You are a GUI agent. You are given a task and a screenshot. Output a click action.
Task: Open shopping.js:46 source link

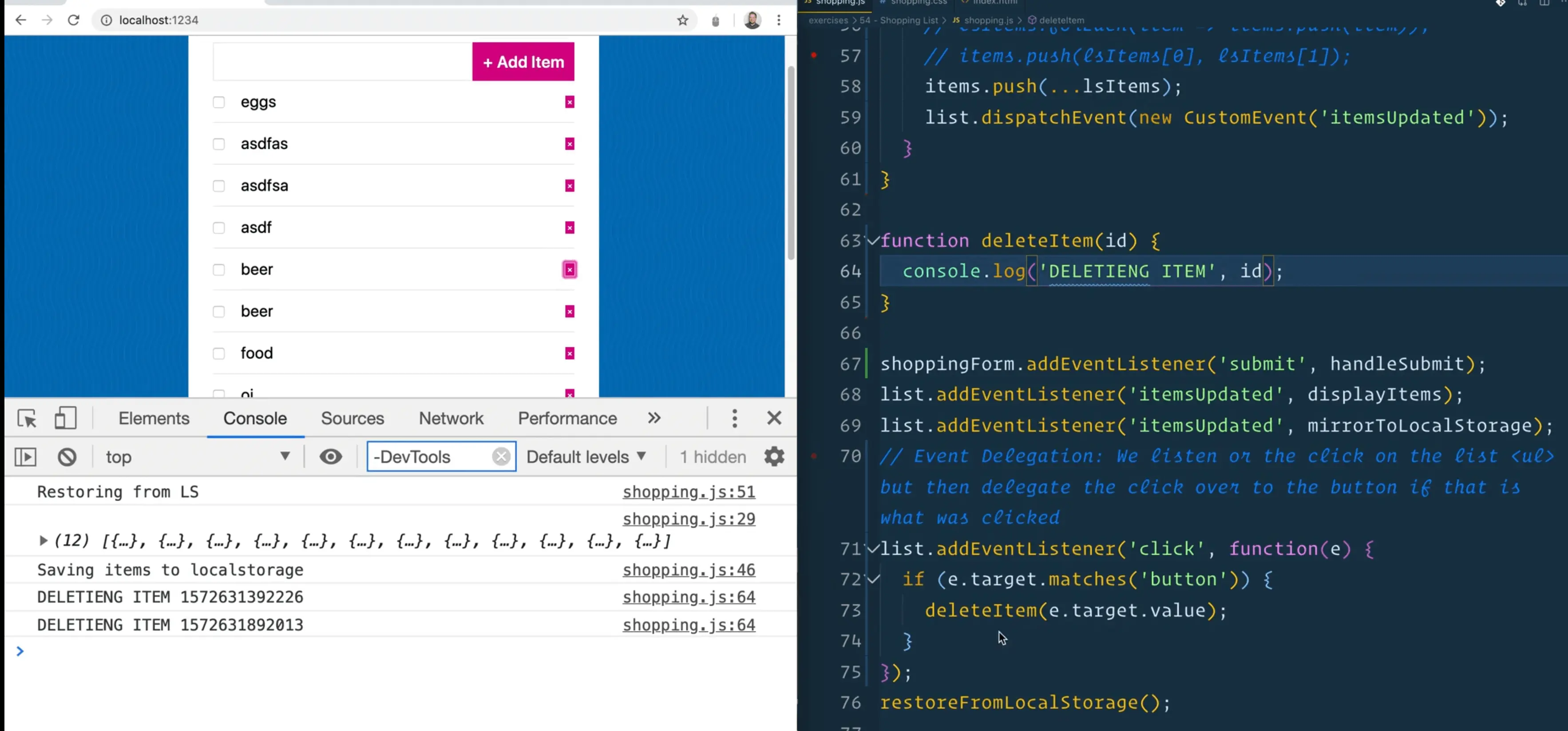[689, 570]
